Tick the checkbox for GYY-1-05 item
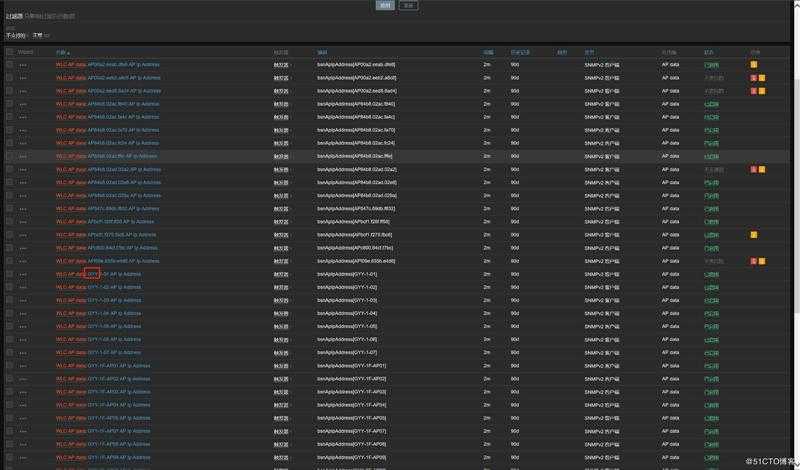 coord(9,326)
